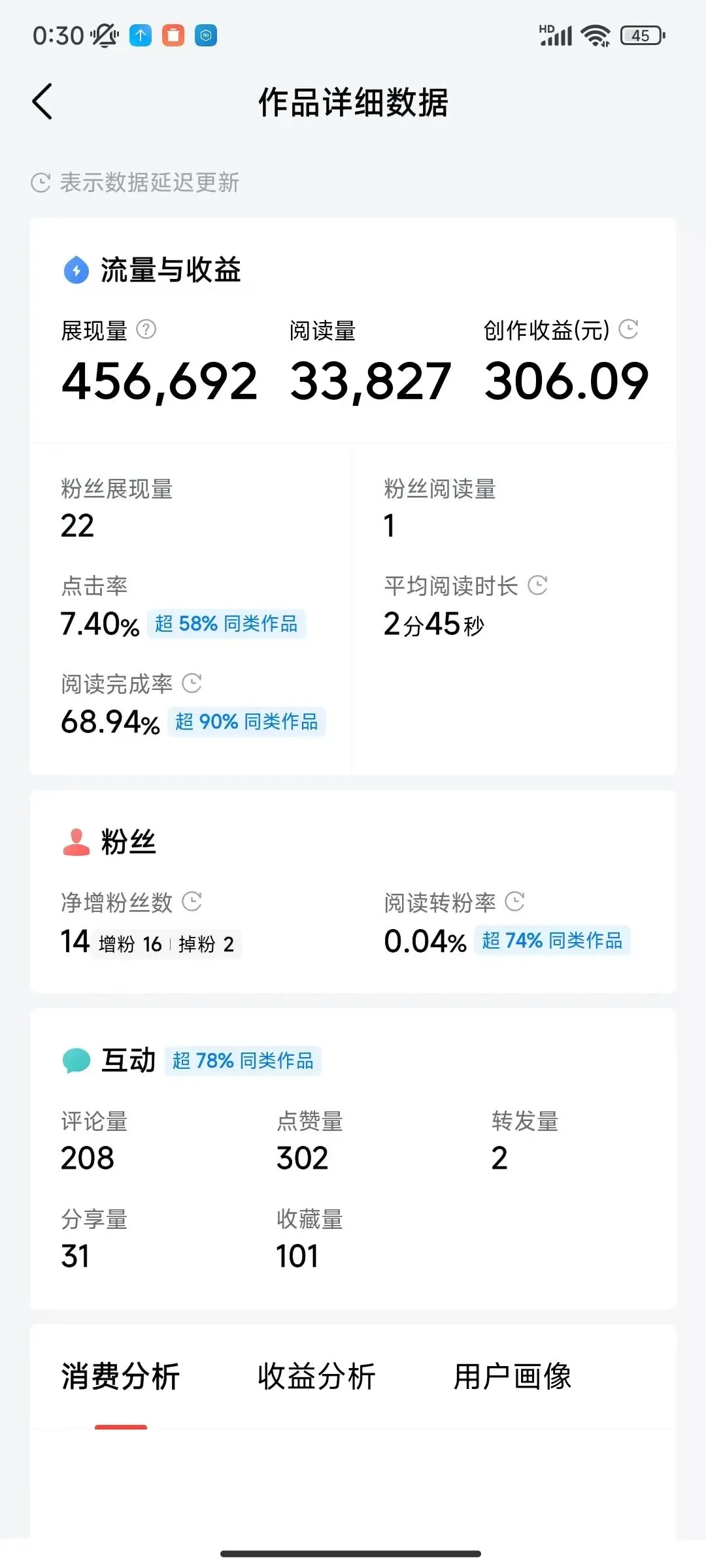This screenshot has width=706, height=1568.
Task: Tap the 增粉 16 掉粉 2 breakdown tag
Action: 167,944
